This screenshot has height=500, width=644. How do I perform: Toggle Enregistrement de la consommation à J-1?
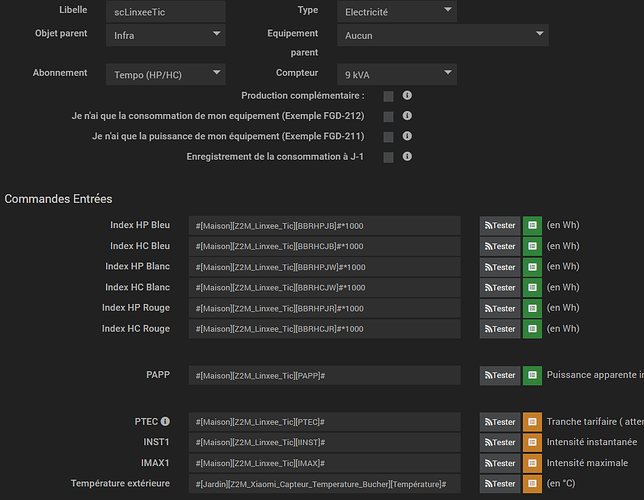pos(388,157)
